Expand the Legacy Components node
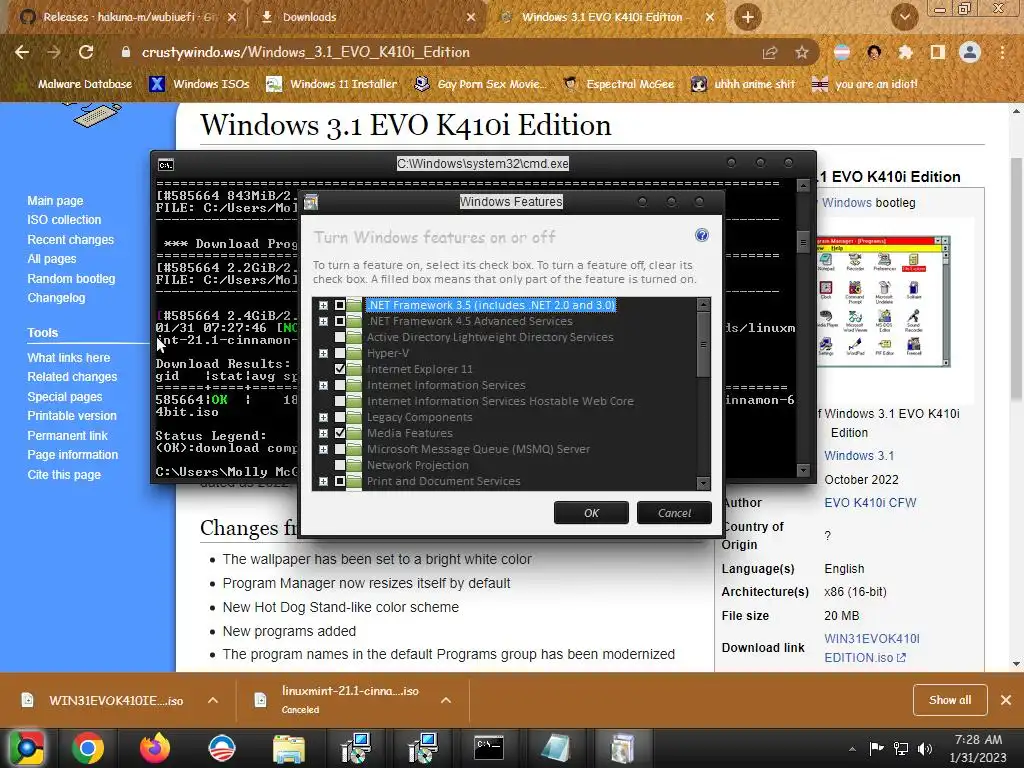This screenshot has height=768, width=1024. pos(323,417)
